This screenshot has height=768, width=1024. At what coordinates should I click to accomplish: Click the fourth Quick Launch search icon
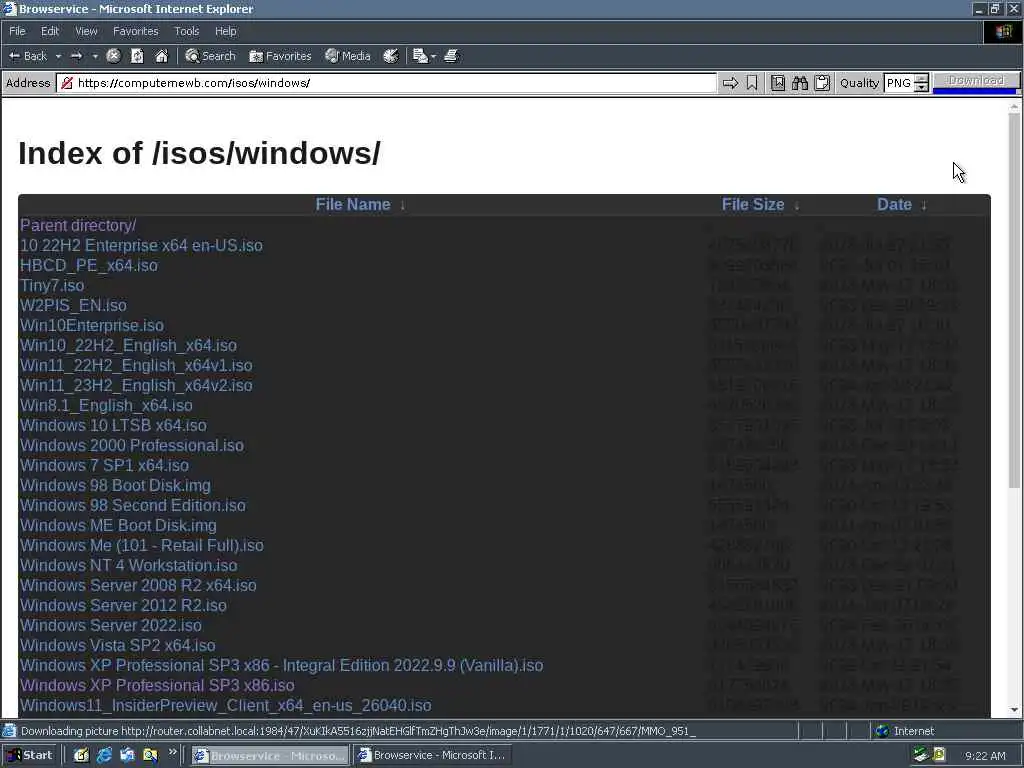pos(150,755)
